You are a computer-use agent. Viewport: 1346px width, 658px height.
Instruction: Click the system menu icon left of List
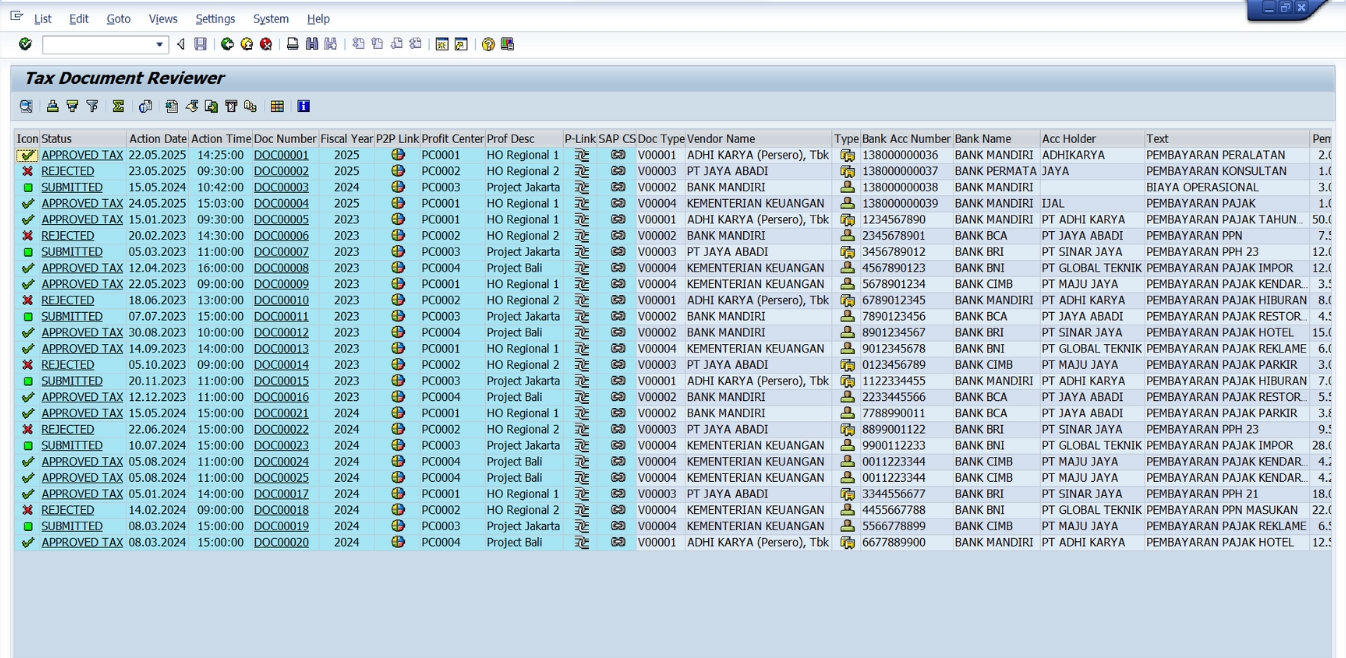[x=17, y=18]
